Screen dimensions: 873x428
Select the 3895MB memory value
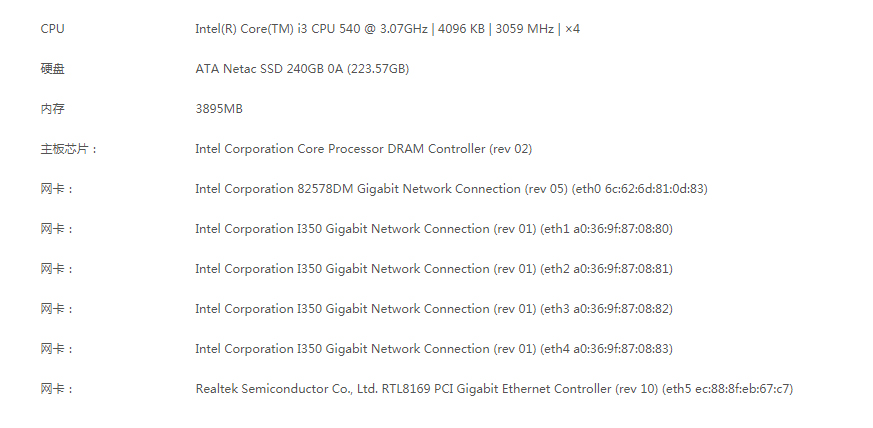219,109
